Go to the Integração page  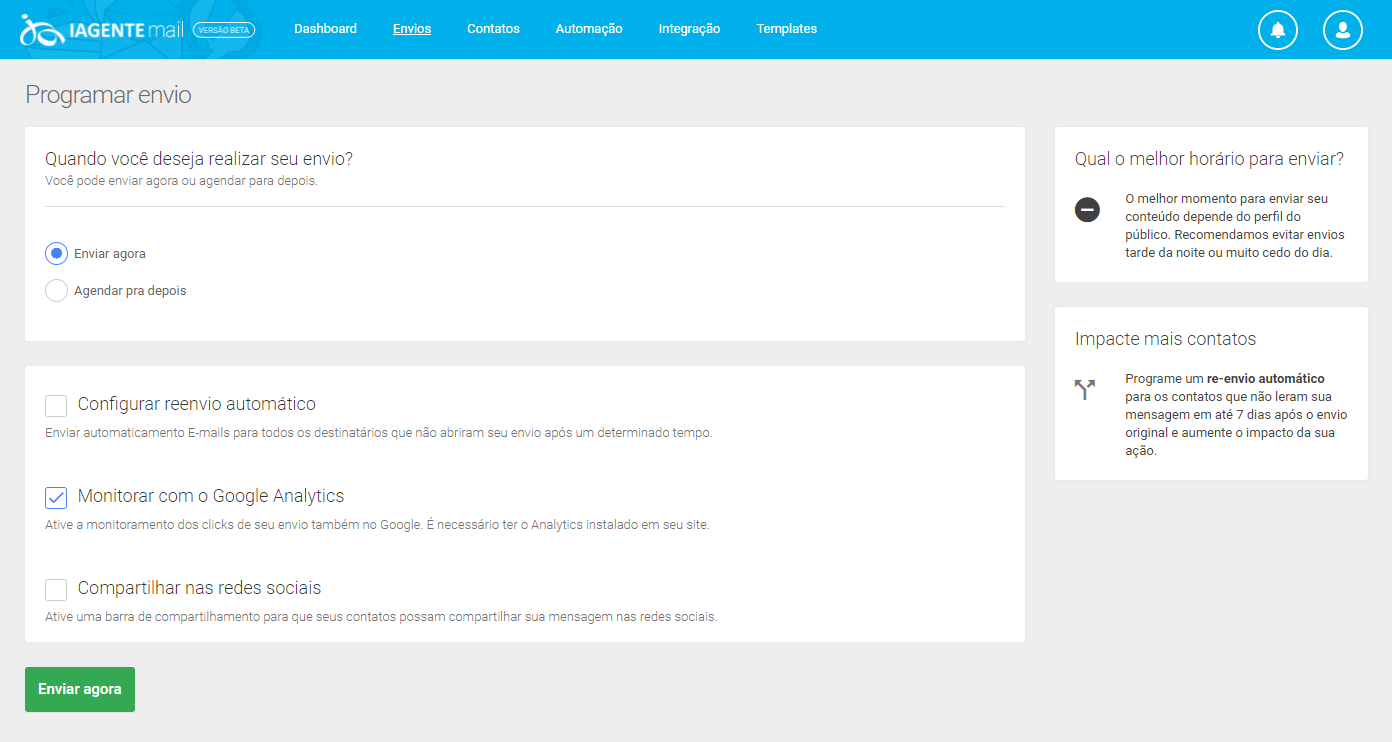tap(689, 29)
